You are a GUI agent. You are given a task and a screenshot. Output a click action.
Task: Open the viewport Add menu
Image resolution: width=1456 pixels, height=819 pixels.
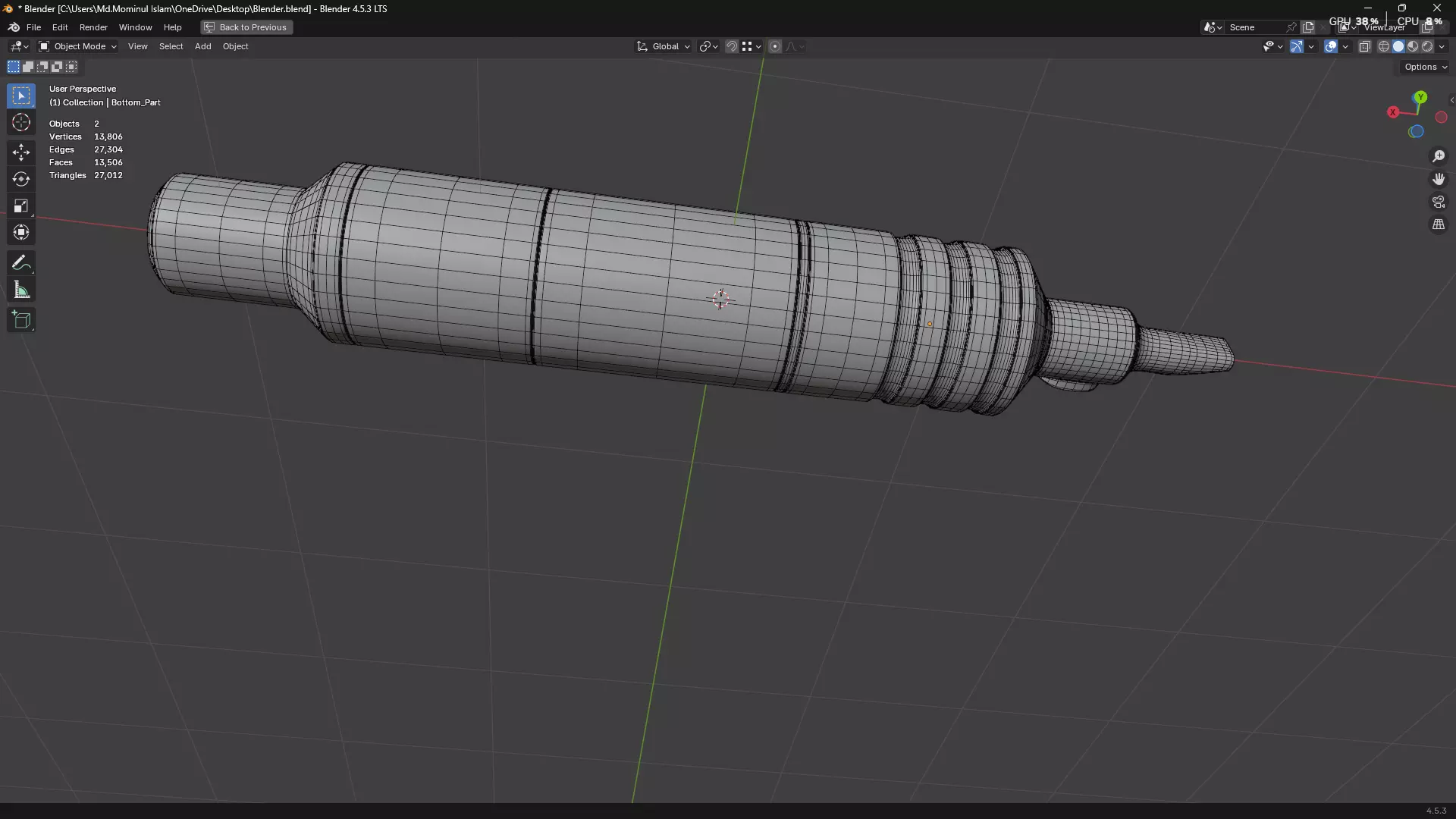(x=202, y=46)
